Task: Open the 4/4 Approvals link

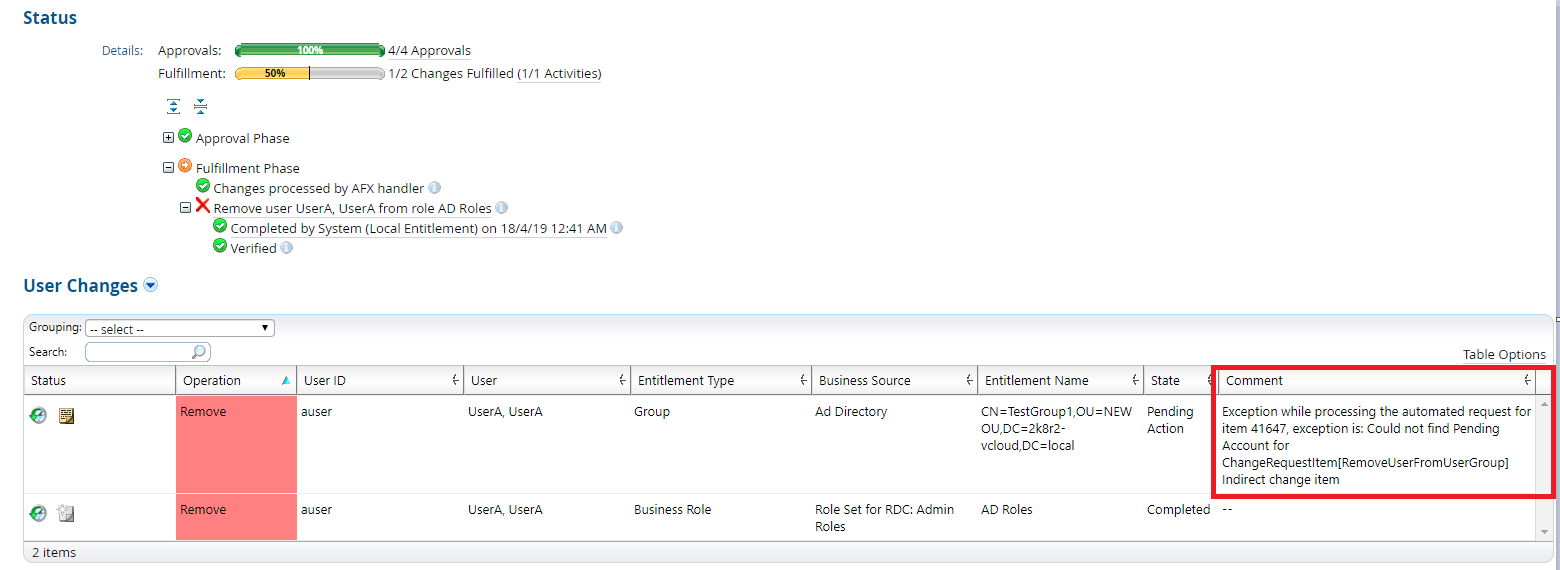Action: (429, 51)
